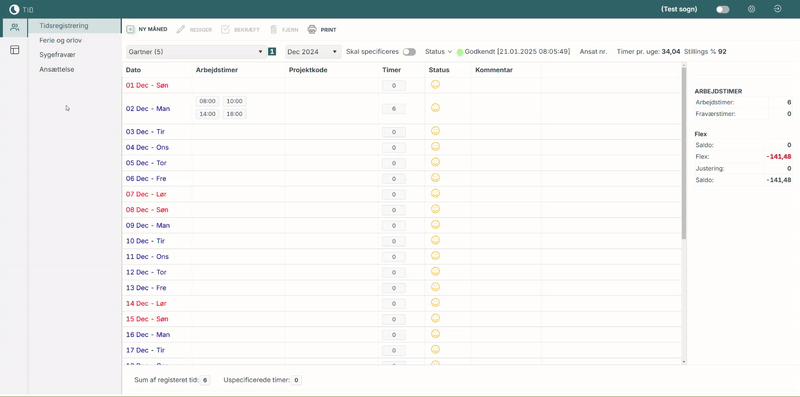Click the PRINT button
800x397 pixels.
pos(322,30)
